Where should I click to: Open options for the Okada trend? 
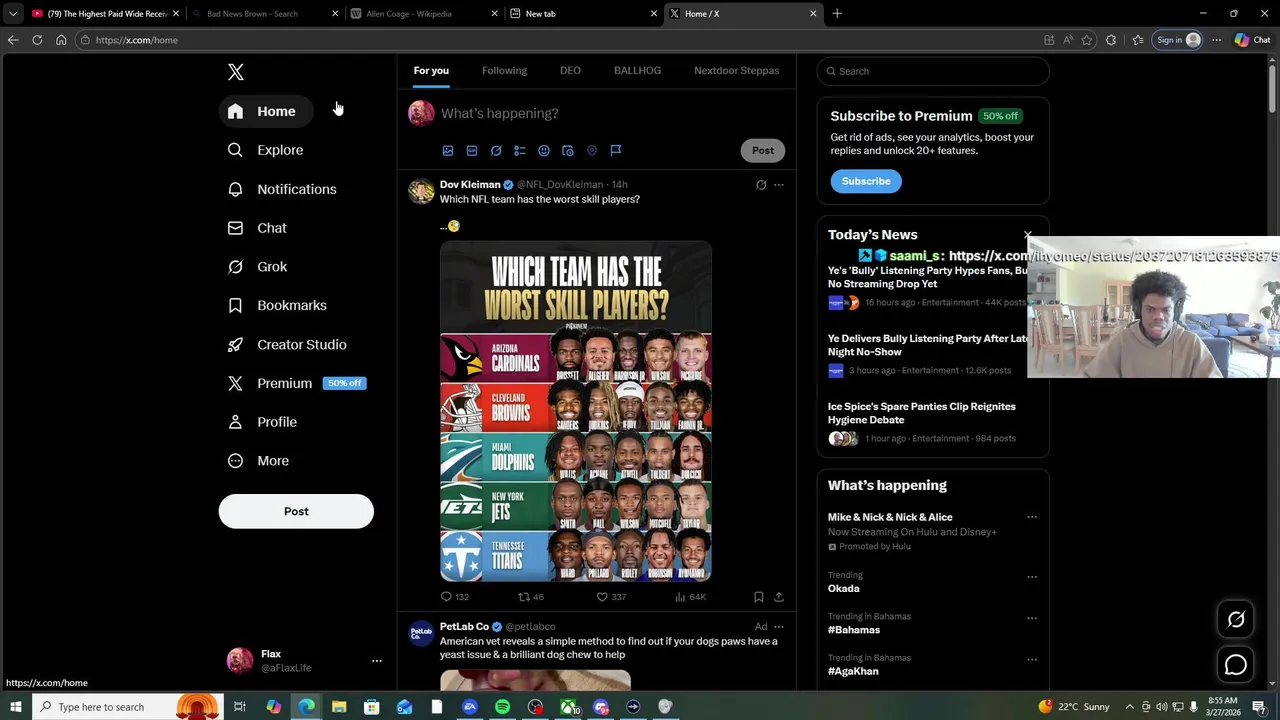point(1032,577)
